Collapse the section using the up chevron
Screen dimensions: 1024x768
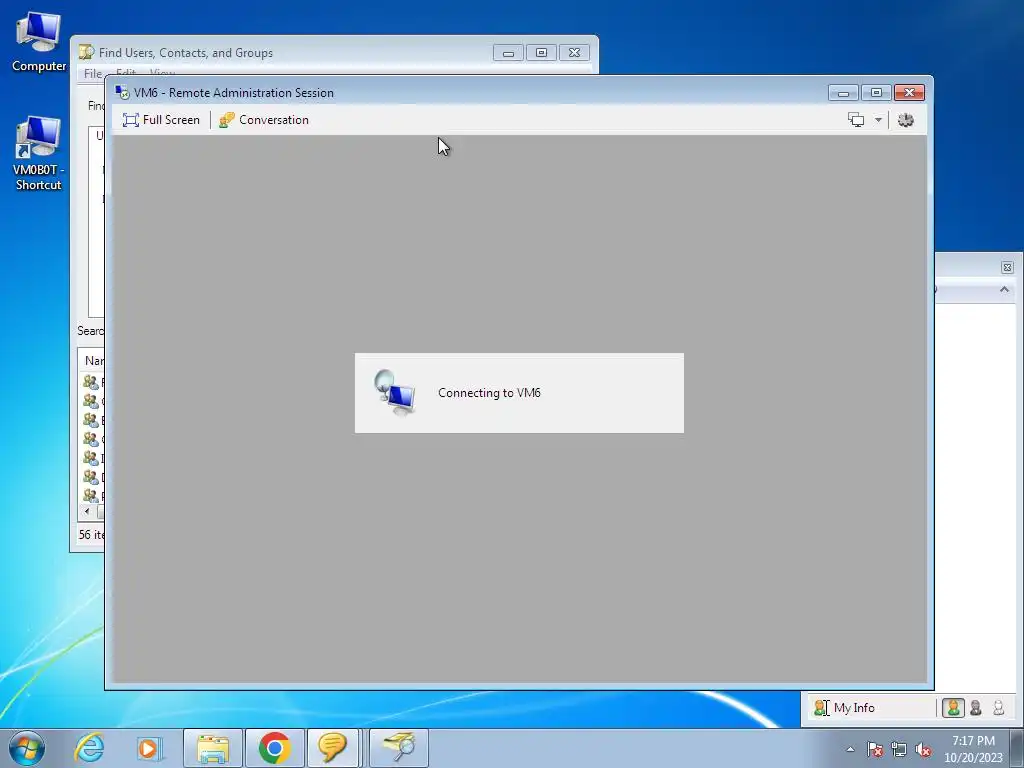[1004, 289]
